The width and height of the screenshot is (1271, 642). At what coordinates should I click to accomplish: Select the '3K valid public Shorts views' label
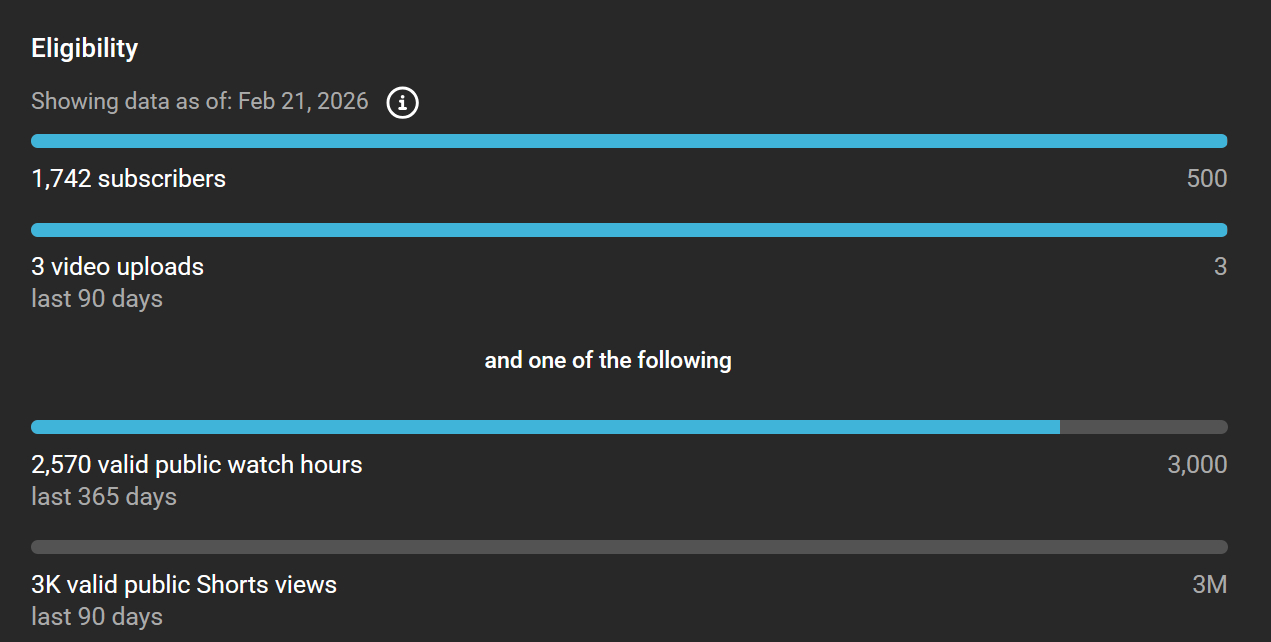click(184, 585)
